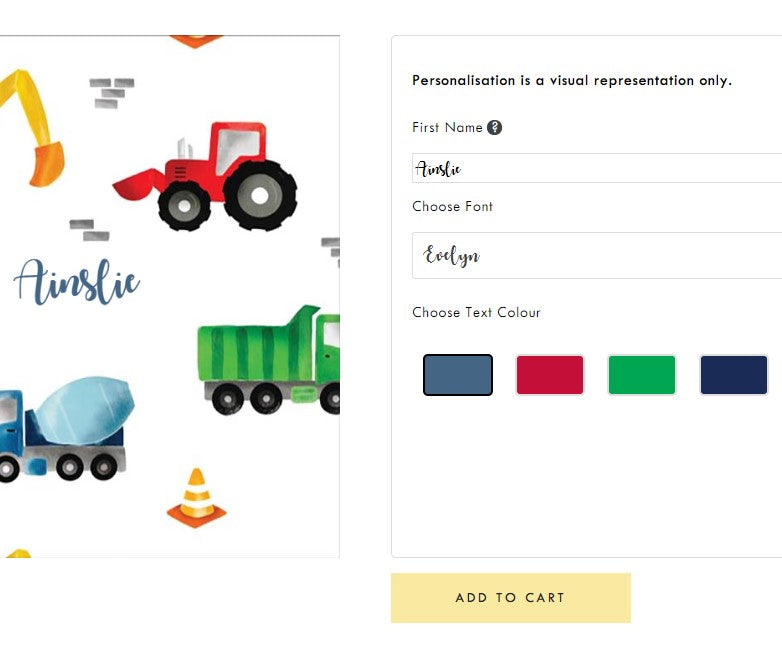782x645 pixels.
Task: Click the "Choose Font" label text
Action: 452,207
